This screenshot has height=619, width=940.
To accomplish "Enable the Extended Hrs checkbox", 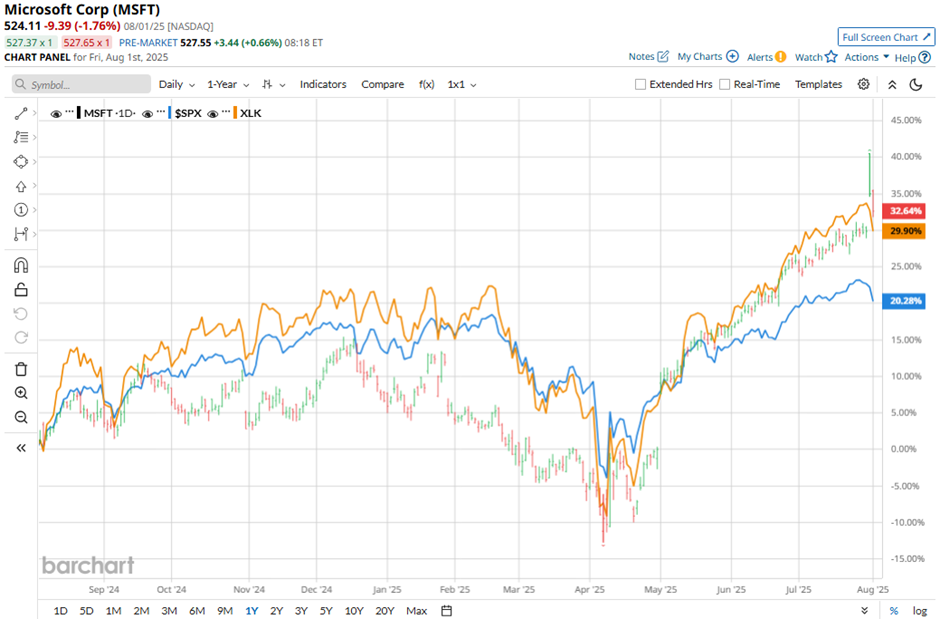I will click(x=640, y=84).
